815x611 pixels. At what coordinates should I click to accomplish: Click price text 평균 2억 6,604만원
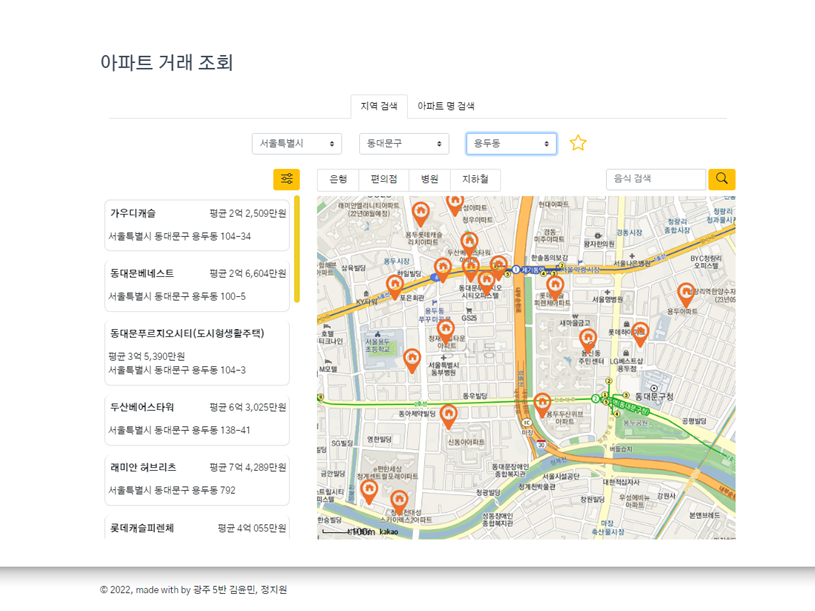pyautogui.click(x=247, y=274)
